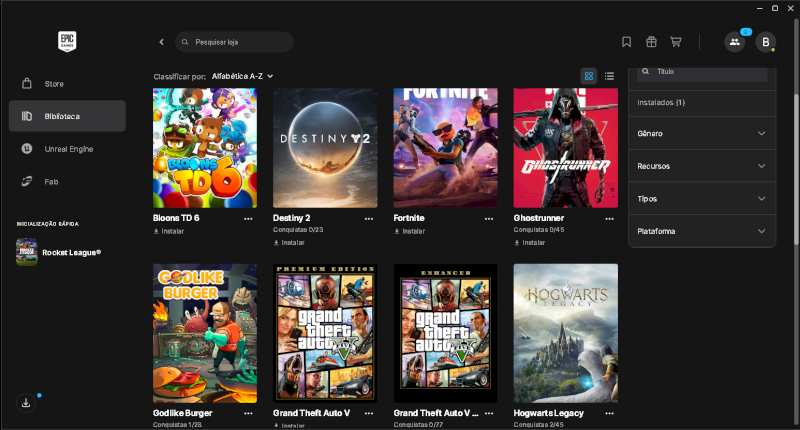The width and height of the screenshot is (800, 430).
Task: Open the Grand Theft Auto V Premium Edition cover
Action: click(325, 333)
